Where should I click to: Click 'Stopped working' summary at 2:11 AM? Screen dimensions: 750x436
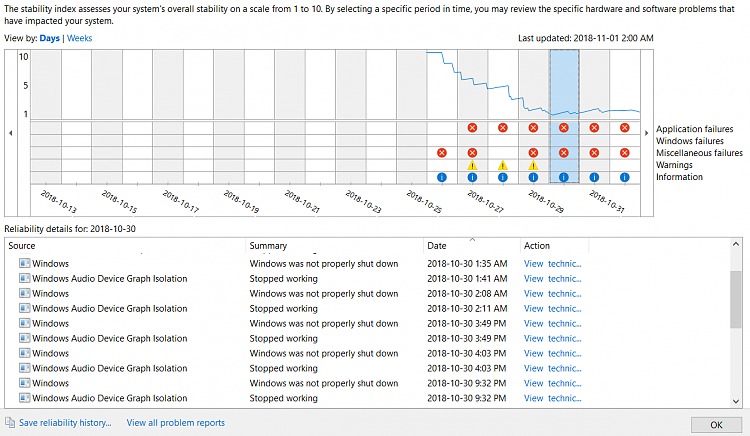coord(283,308)
